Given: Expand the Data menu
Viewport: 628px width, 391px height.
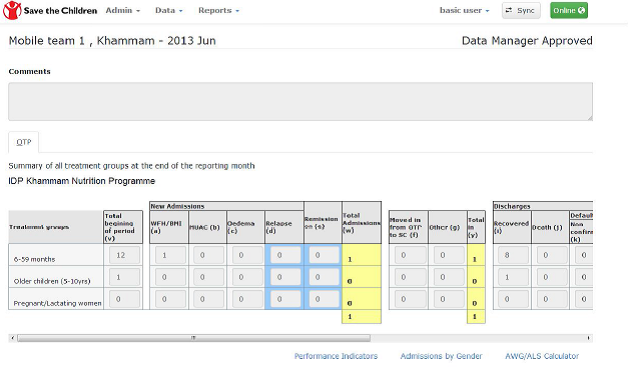Looking at the screenshot, I should pos(169,10).
